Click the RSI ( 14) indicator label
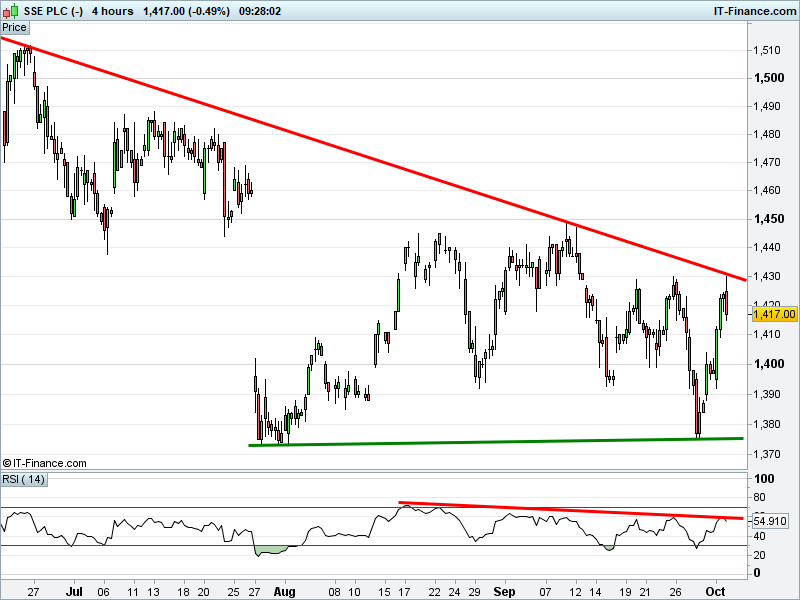Viewport: 800px width, 600px height. [x=23, y=479]
